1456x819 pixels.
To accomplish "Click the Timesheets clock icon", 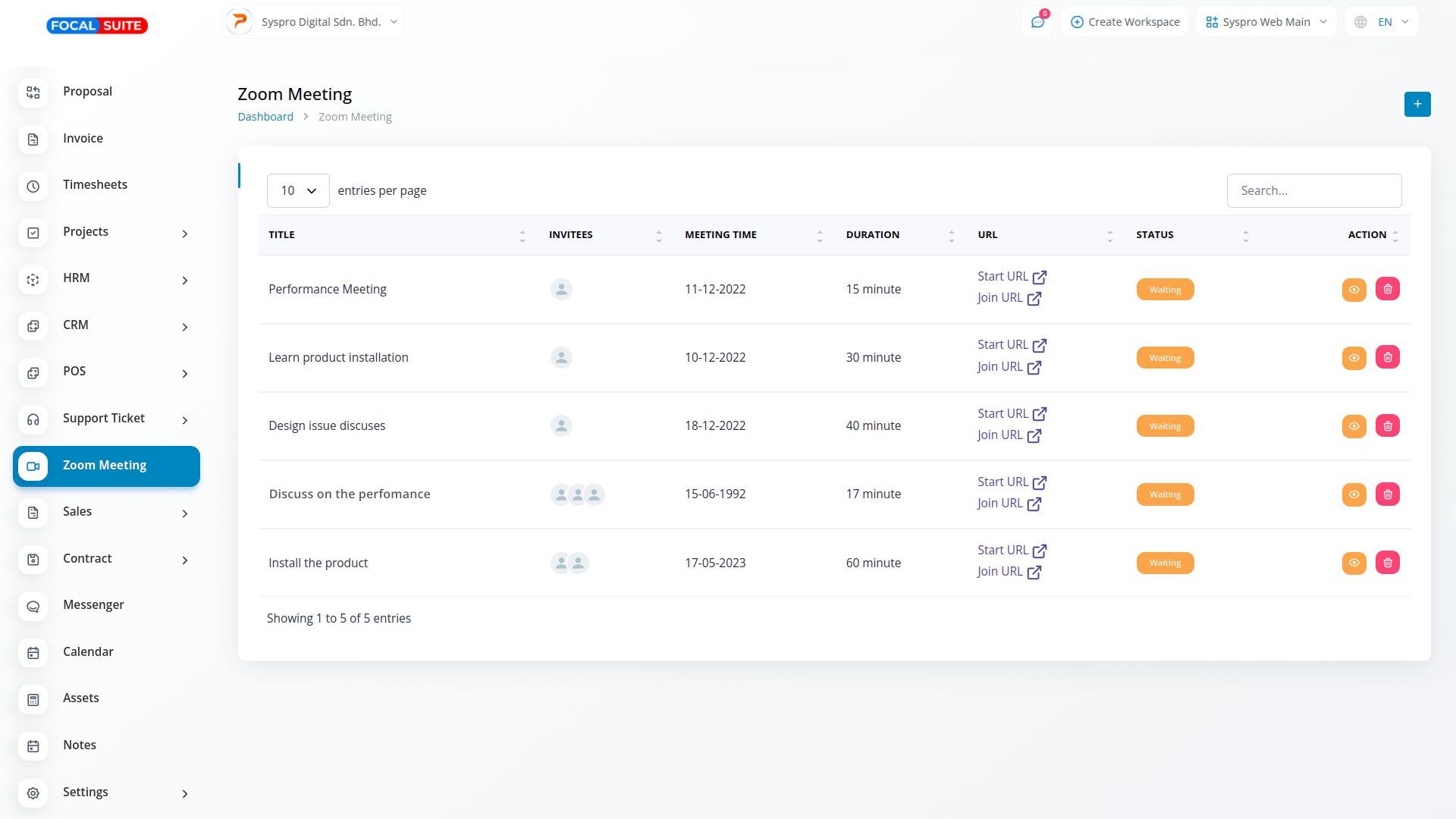I will click(x=33, y=186).
